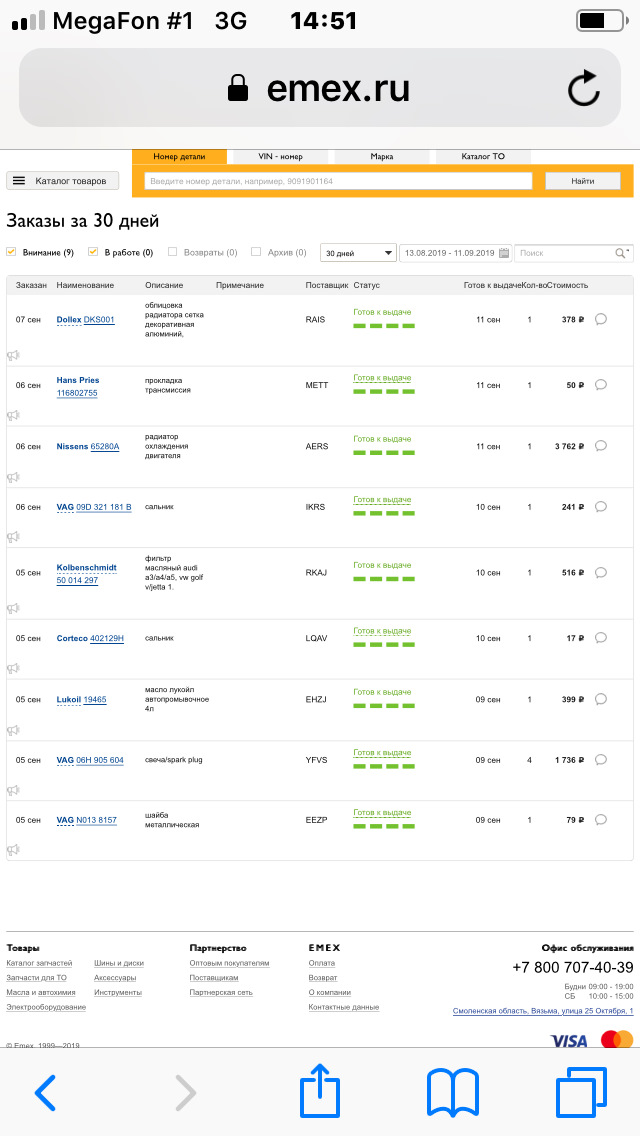Click megaphone icon under Nissens row
640x1136 pixels.
(13, 477)
